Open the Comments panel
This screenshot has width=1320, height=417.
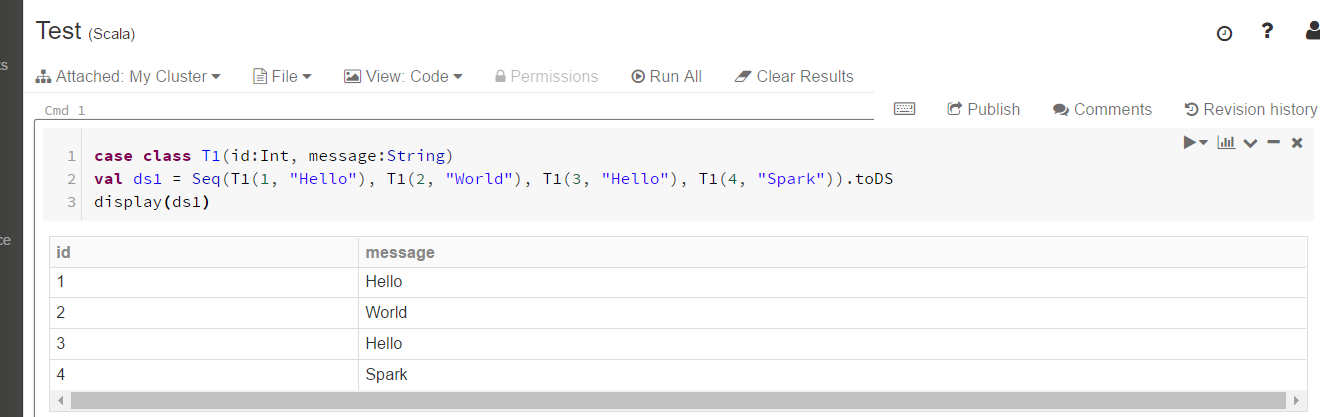click(x=1102, y=109)
